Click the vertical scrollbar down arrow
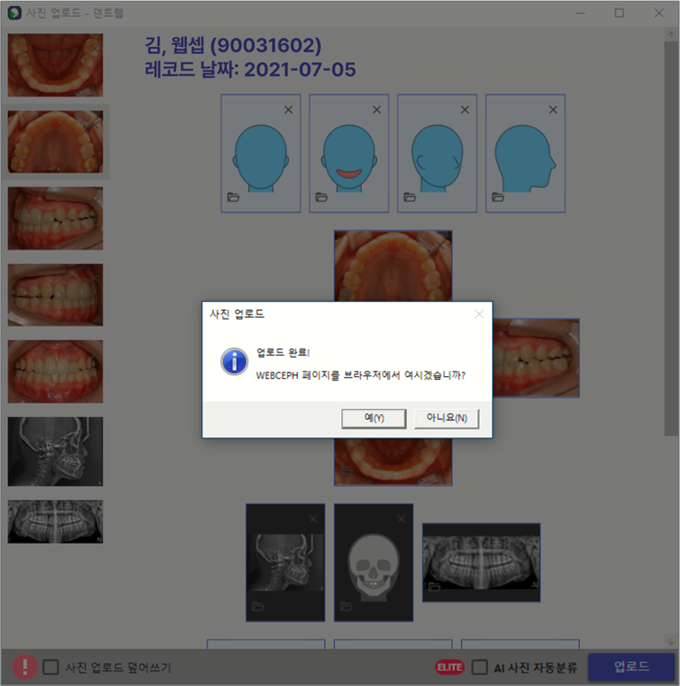680x686 pixels. click(x=670, y=640)
